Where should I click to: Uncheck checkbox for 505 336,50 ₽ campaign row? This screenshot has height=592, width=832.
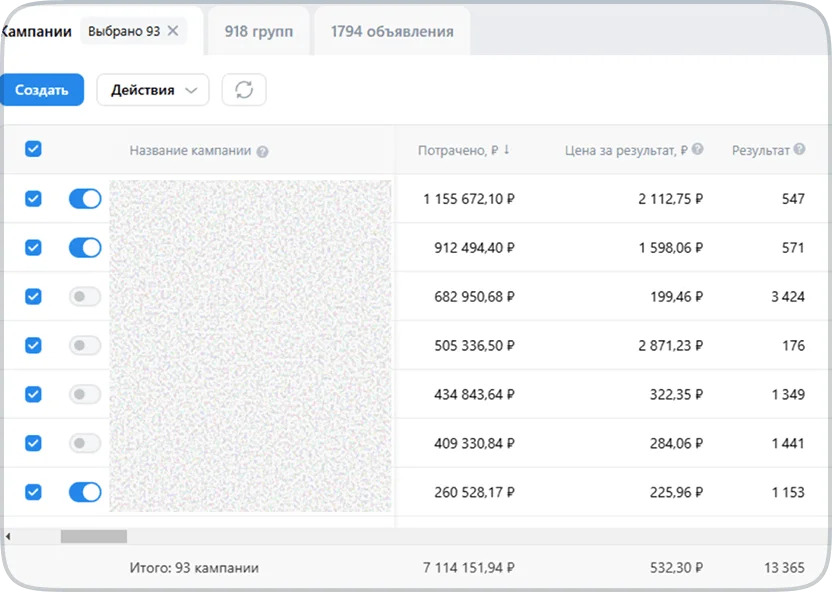33,345
